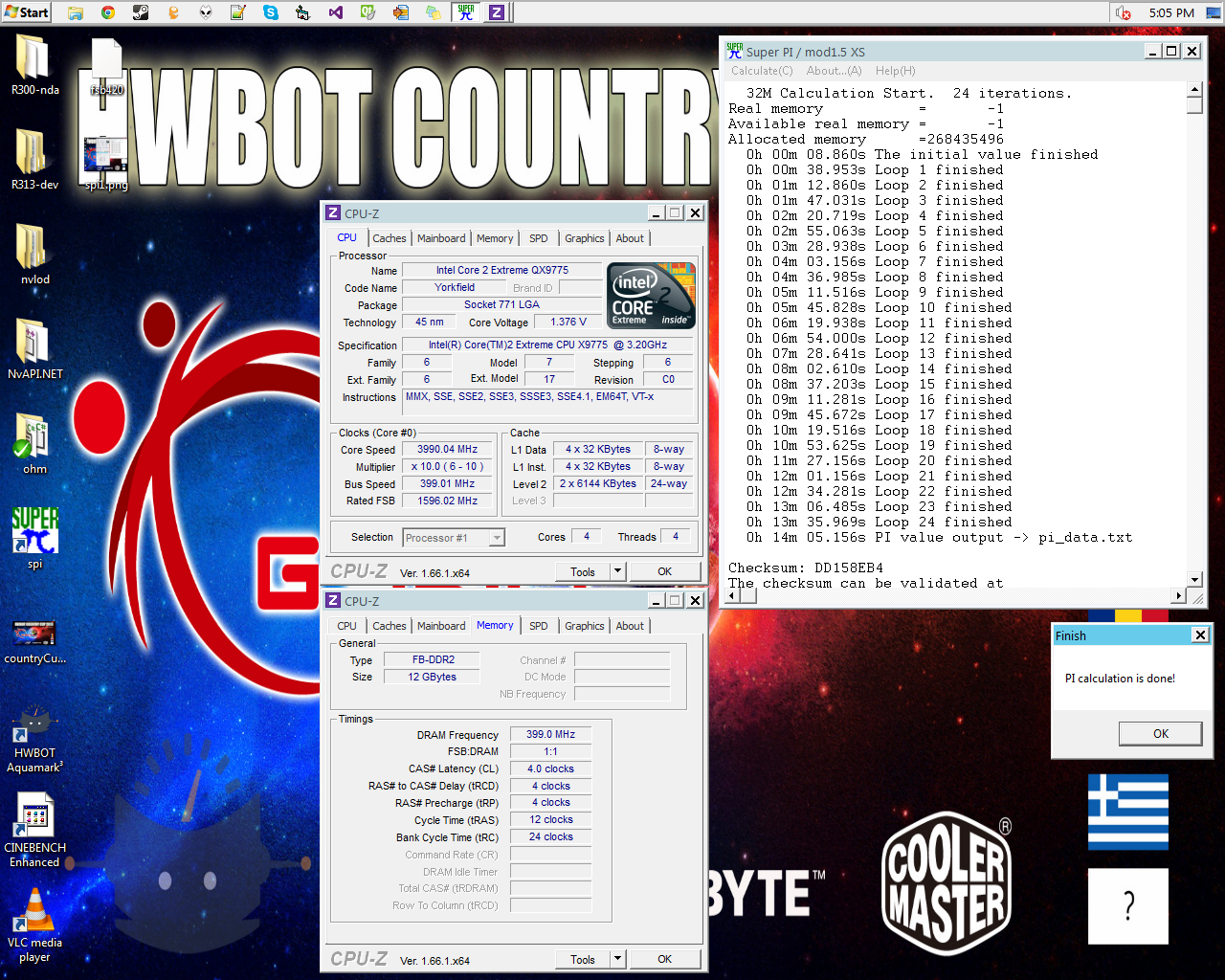The width and height of the screenshot is (1225, 980).
Task: Click the Core Voltage 1.376 V value
Action: (568, 323)
